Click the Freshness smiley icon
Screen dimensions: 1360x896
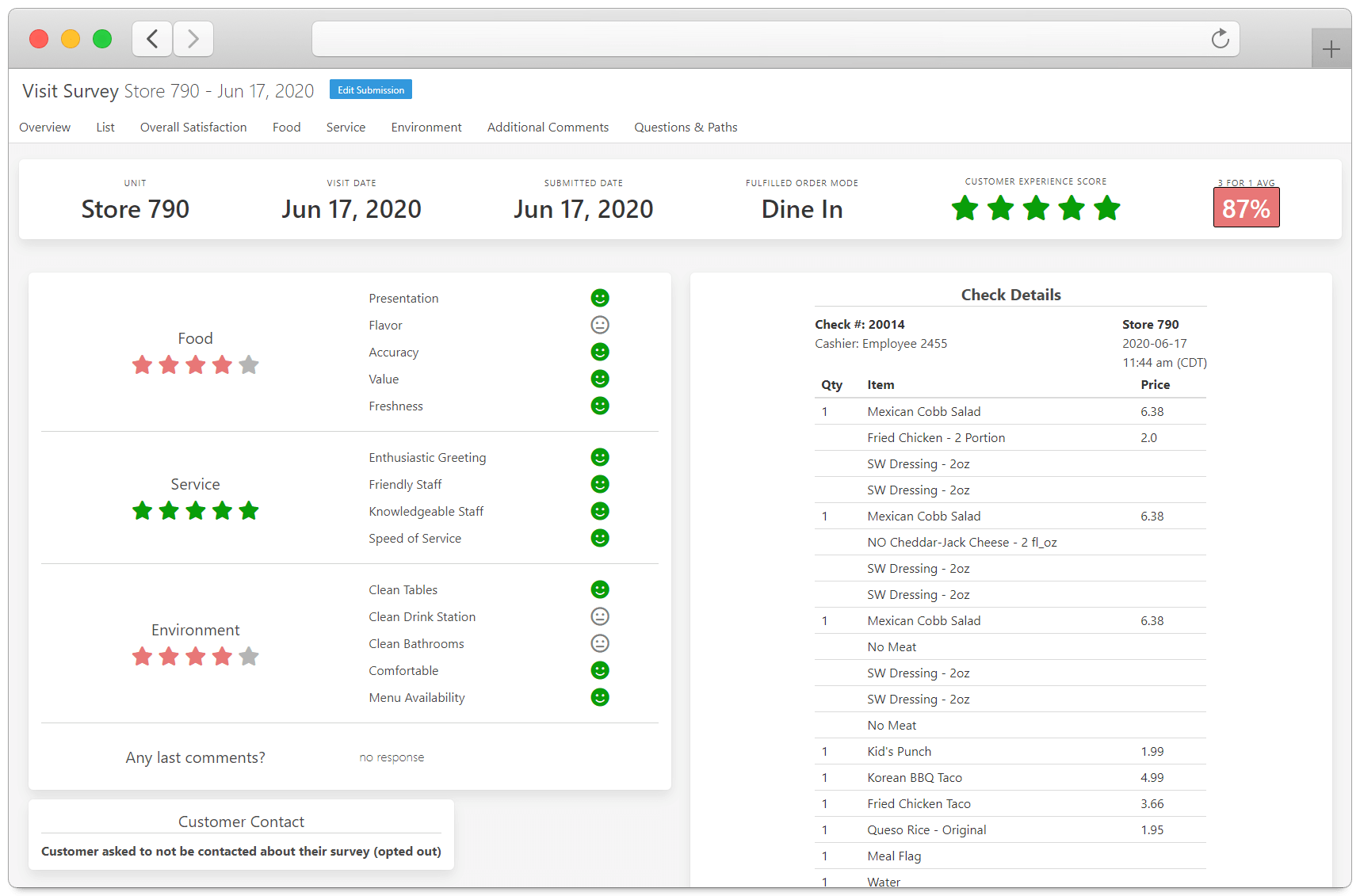(600, 406)
